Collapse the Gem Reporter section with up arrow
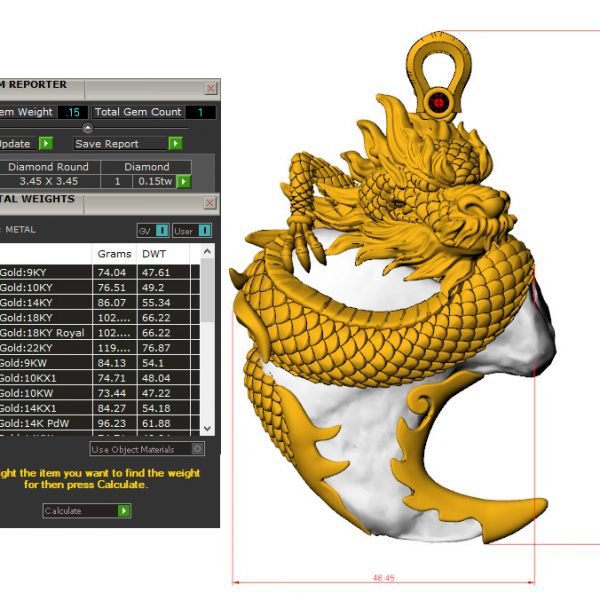600x600 pixels. point(87,128)
